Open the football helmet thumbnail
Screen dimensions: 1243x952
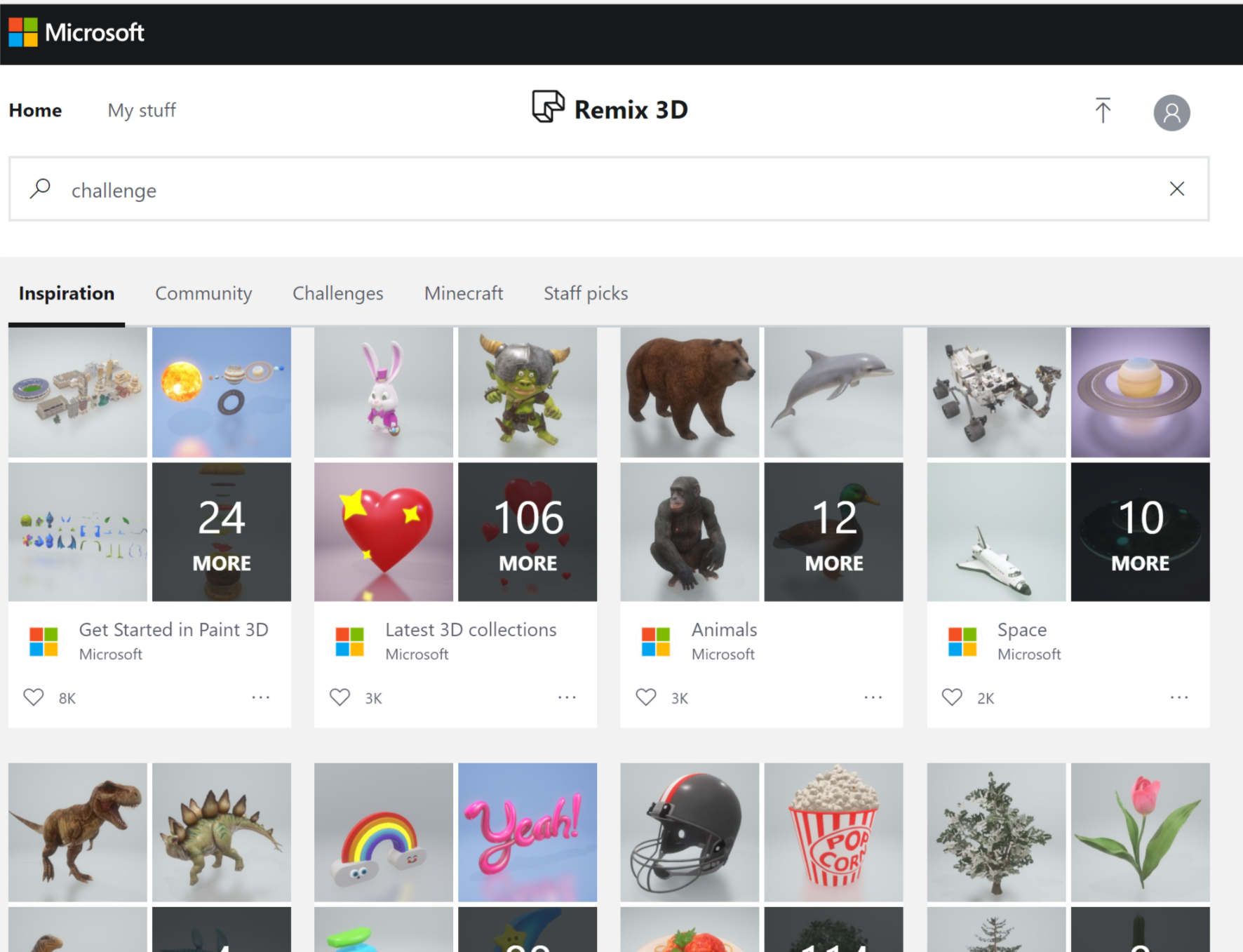690,832
